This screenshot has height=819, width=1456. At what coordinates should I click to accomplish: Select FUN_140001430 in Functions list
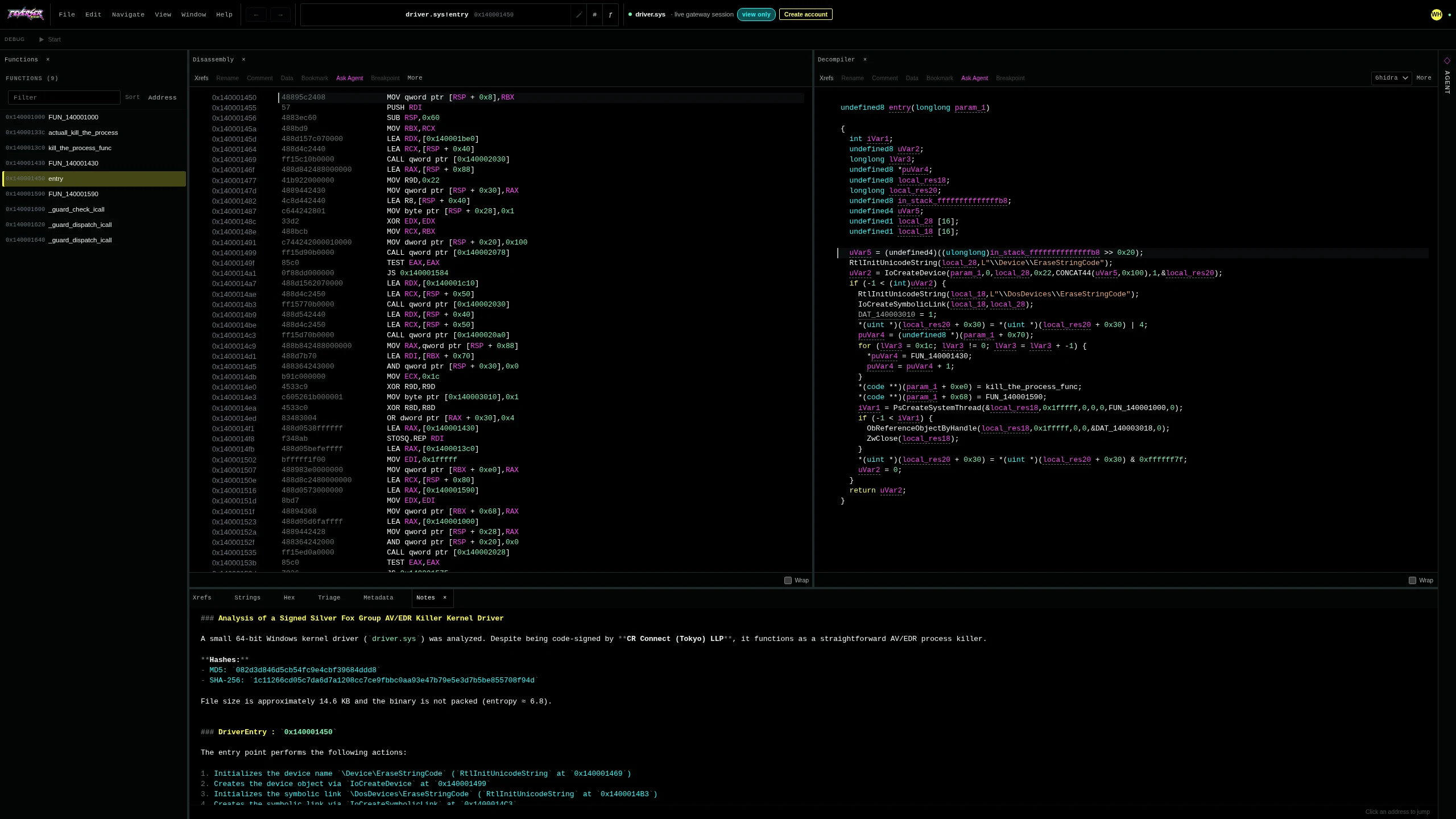[94, 163]
